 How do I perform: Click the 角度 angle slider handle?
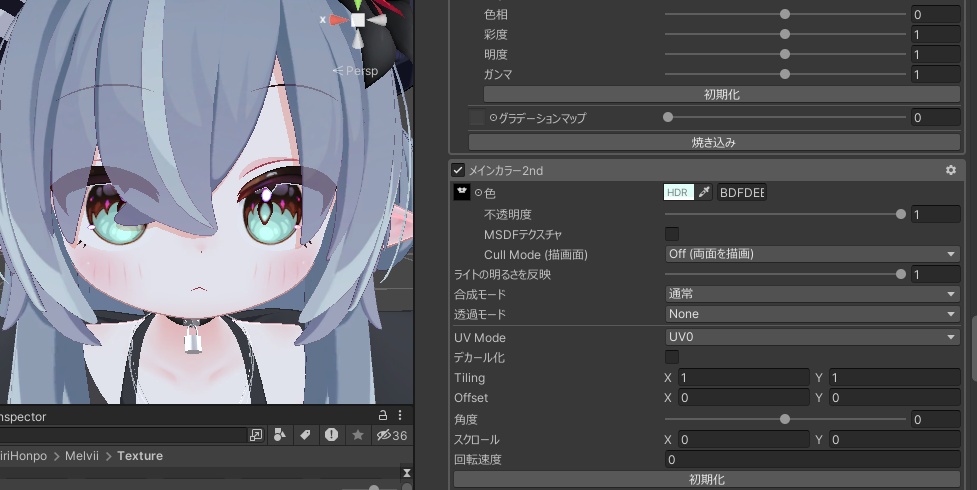coord(785,420)
